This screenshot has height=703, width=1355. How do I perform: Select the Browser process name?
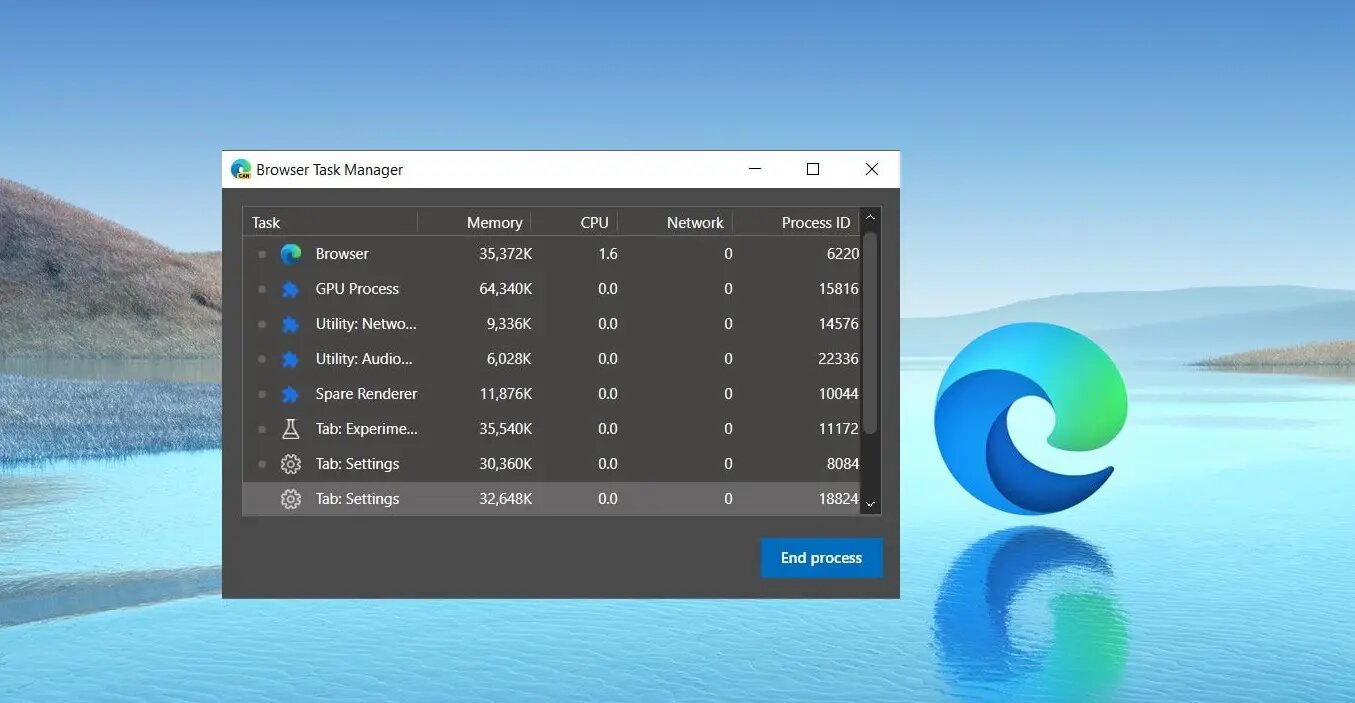point(342,254)
